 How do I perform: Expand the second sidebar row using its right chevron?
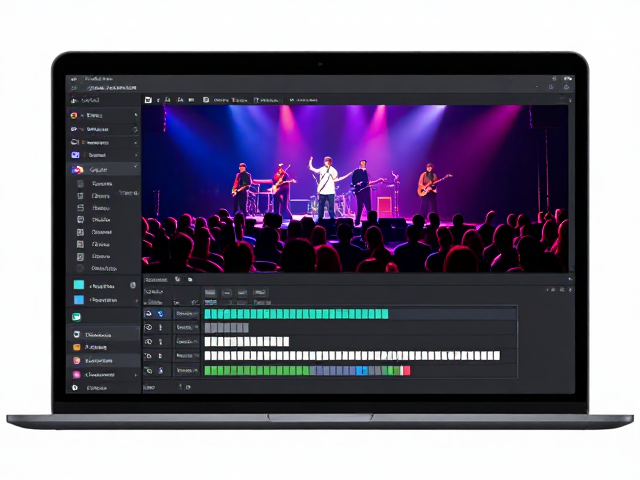click(136, 129)
